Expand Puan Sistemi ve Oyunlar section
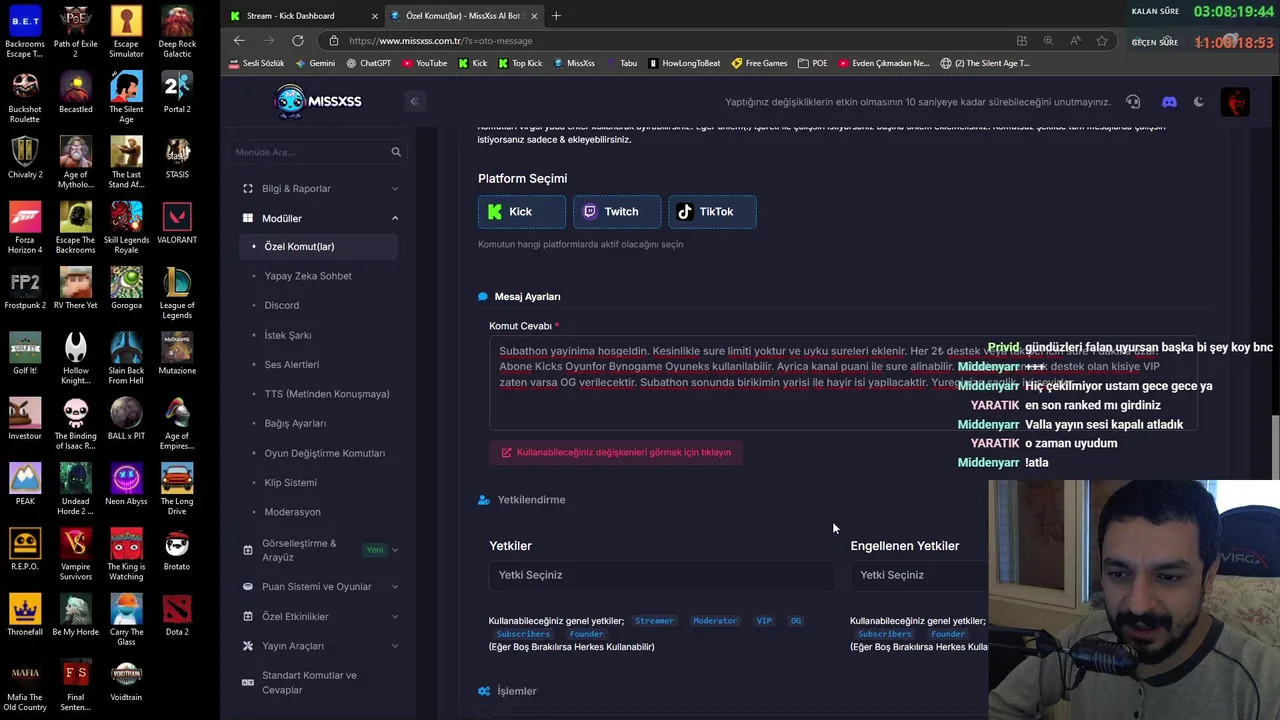 [319, 587]
